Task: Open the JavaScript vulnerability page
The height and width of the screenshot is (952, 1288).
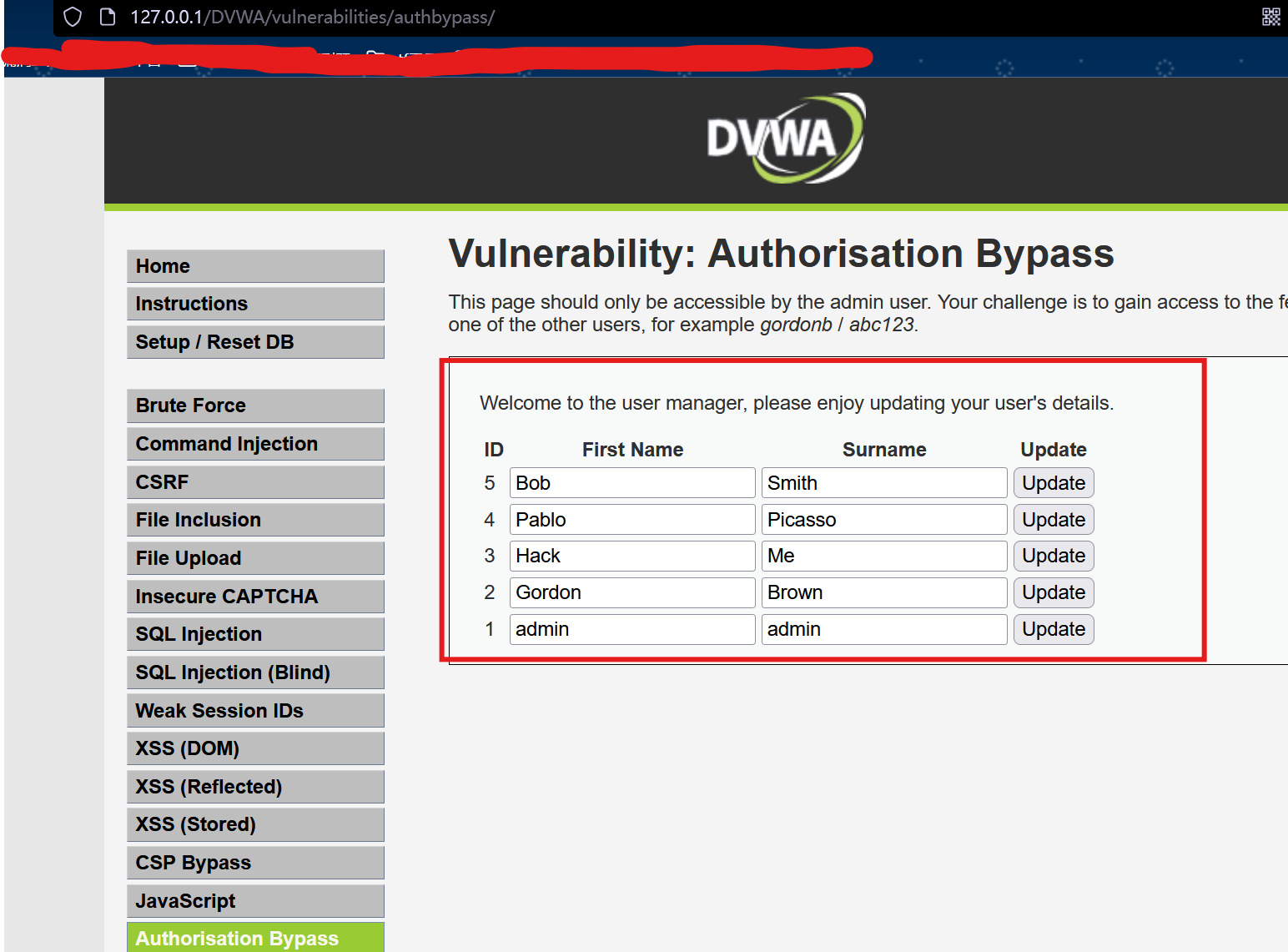Action: 255,901
